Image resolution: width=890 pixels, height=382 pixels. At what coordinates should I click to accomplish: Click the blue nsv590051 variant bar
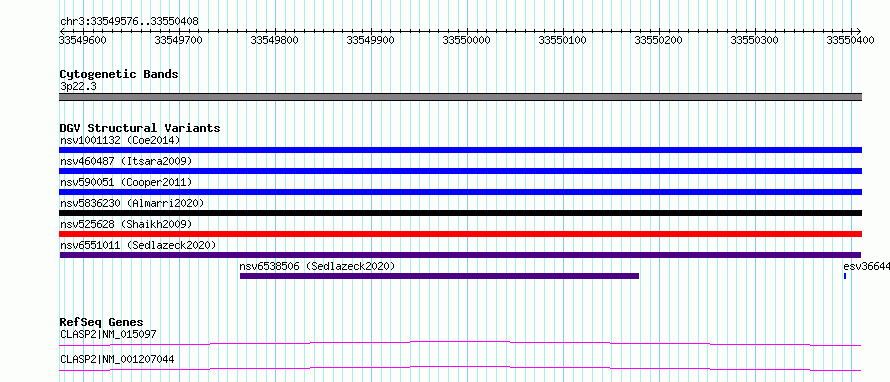460,192
